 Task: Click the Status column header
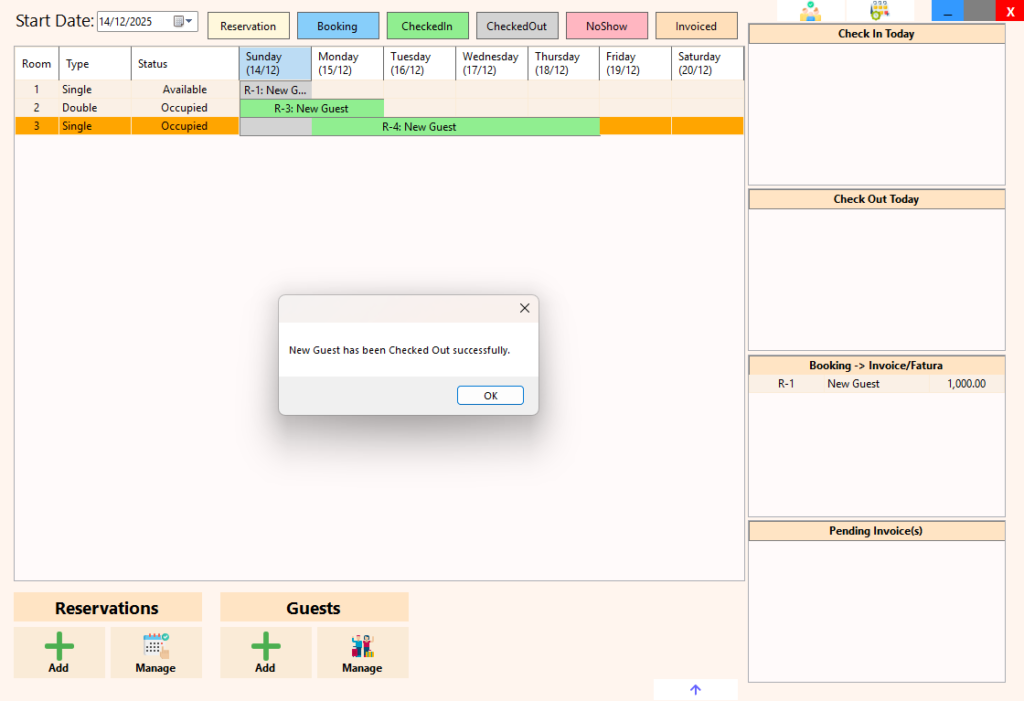(184, 64)
